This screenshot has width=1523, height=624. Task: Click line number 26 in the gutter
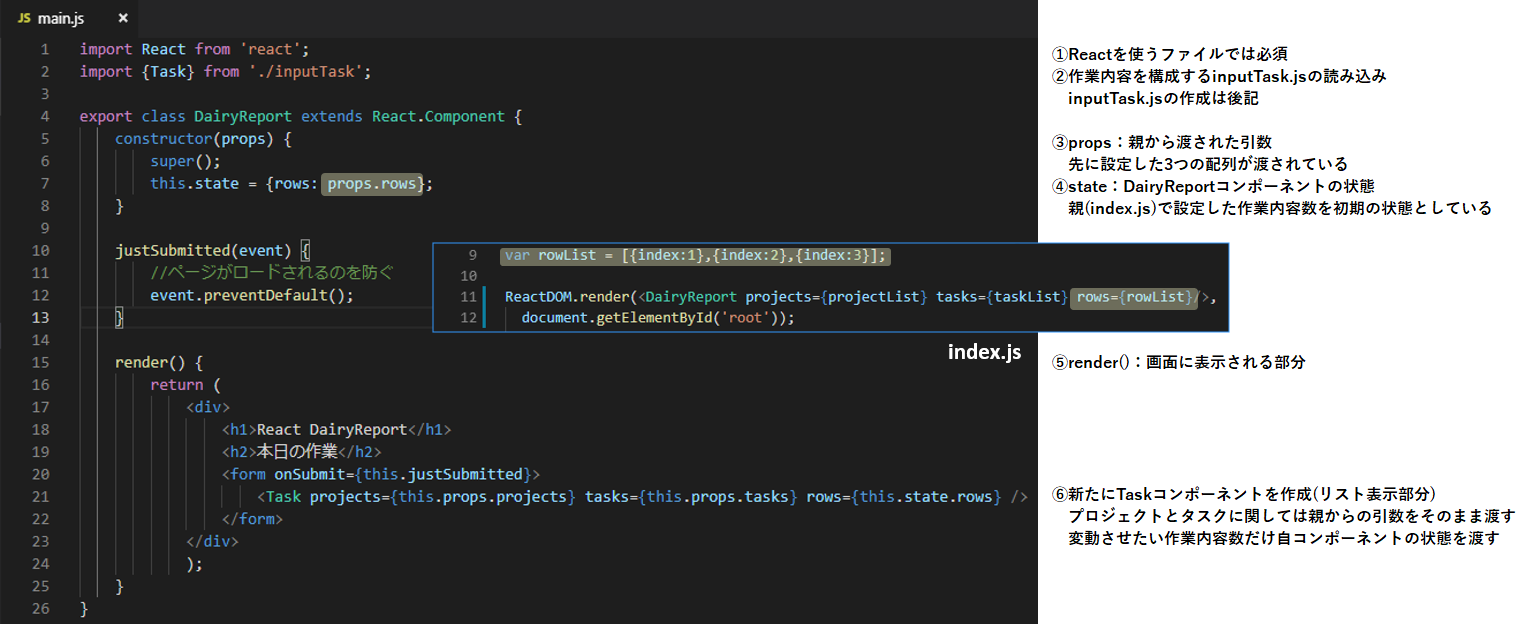pos(40,608)
